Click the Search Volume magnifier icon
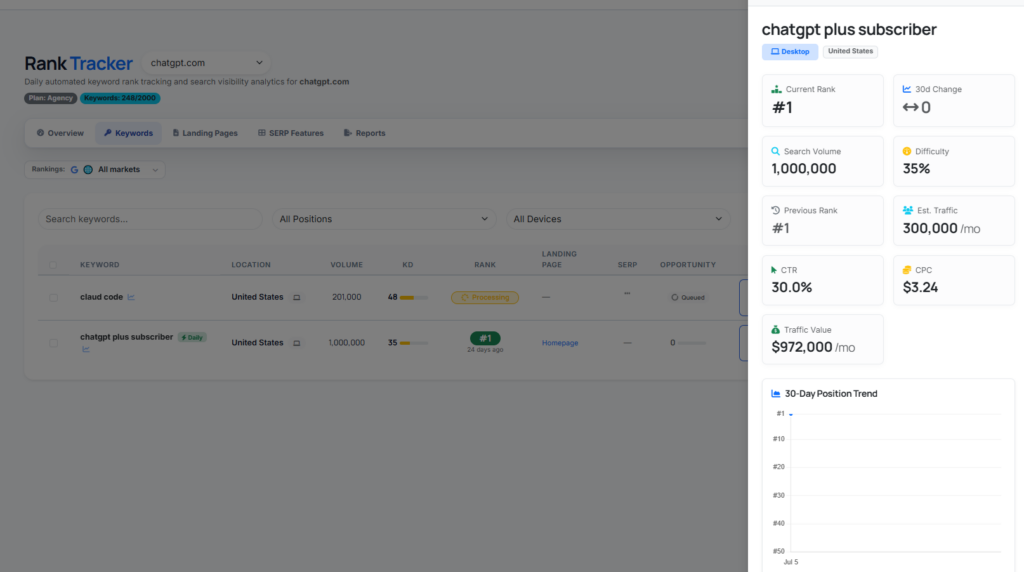Viewport: 1024px width, 572px height. click(775, 151)
